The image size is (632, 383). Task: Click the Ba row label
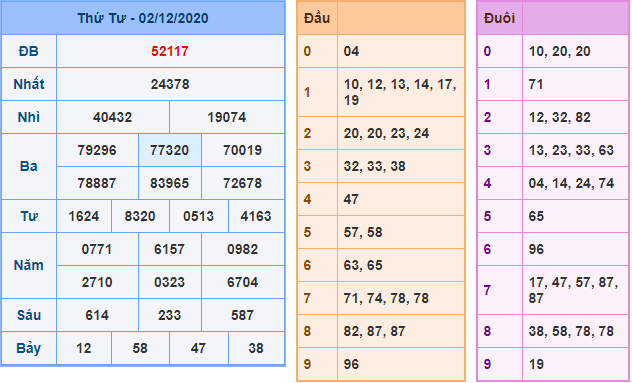coord(29,167)
